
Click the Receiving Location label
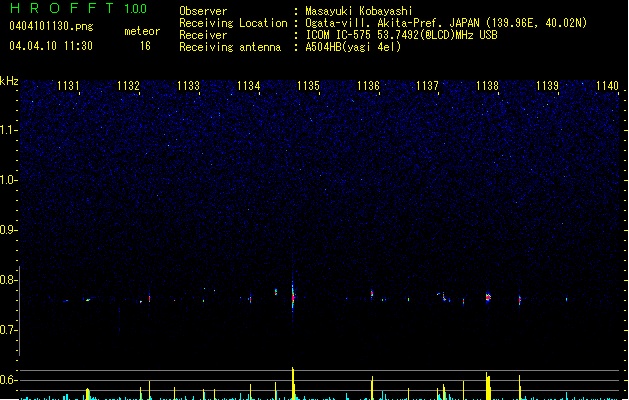(x=233, y=23)
